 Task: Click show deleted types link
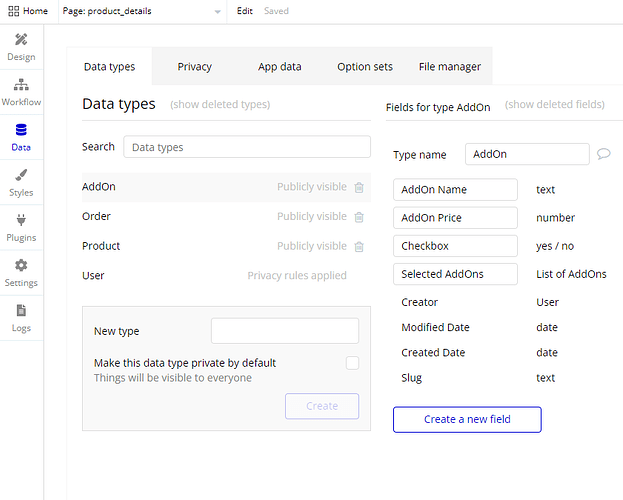(x=220, y=105)
